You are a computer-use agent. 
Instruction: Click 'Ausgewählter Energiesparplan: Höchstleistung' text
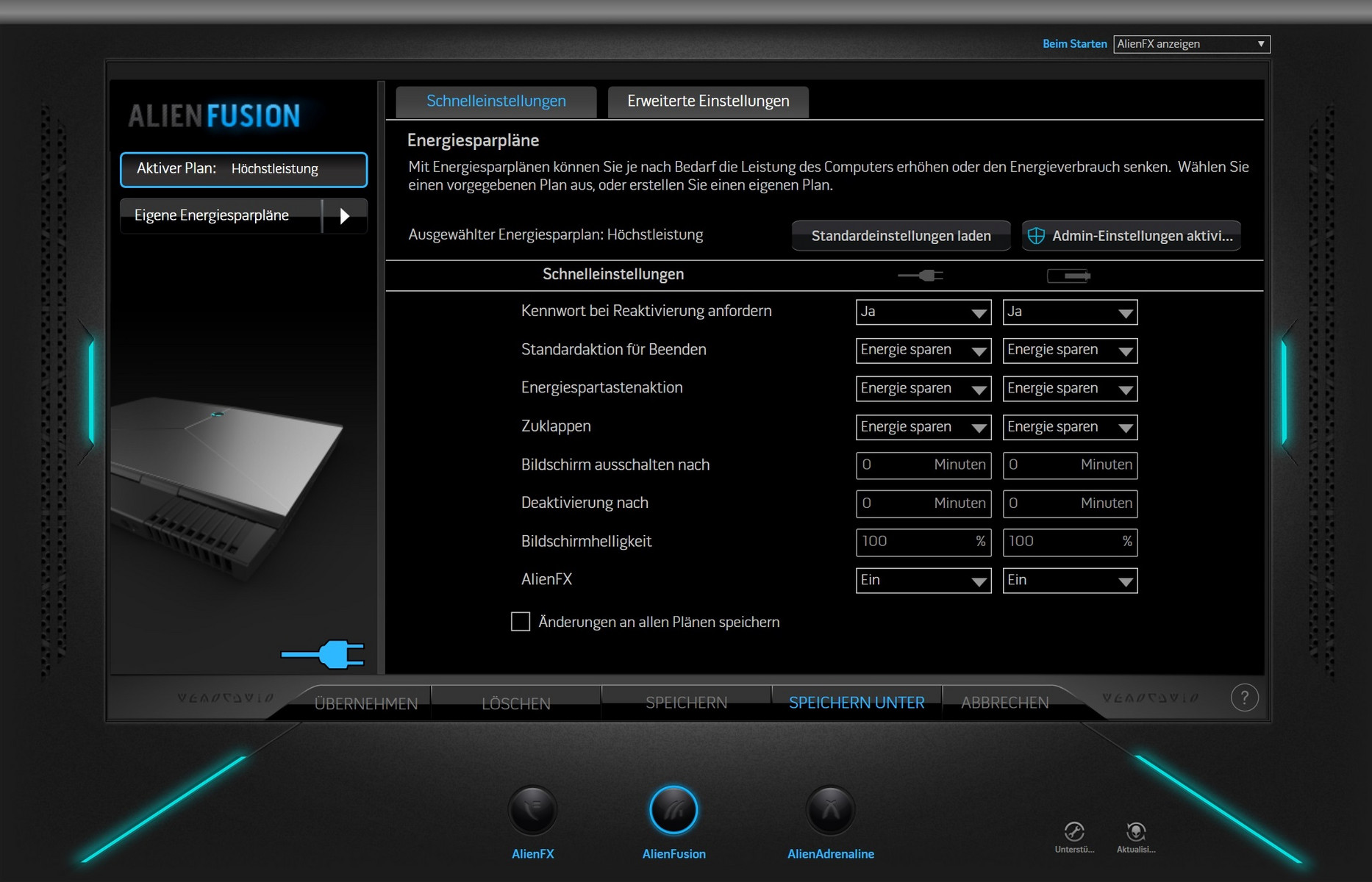pos(556,235)
